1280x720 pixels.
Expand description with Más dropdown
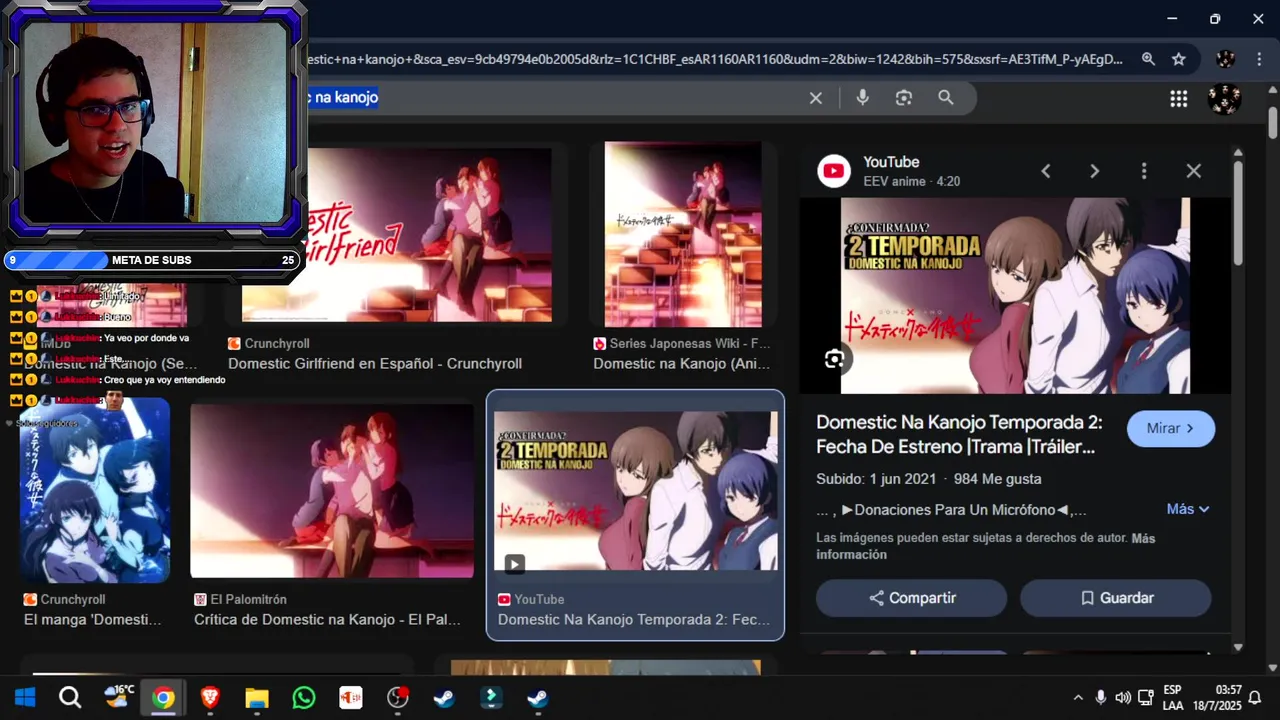click(1188, 509)
